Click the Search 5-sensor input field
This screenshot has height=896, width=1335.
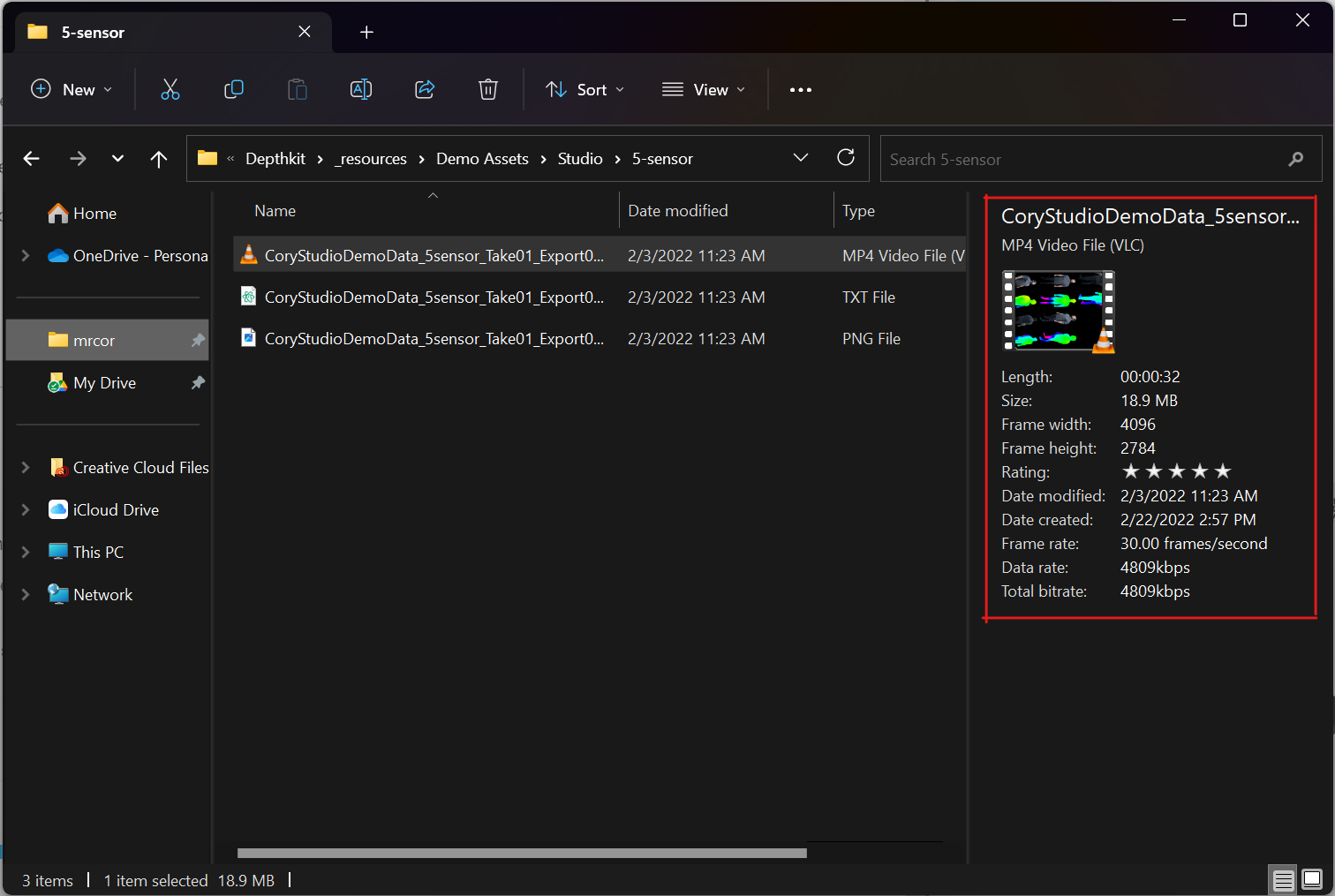click(x=1086, y=160)
